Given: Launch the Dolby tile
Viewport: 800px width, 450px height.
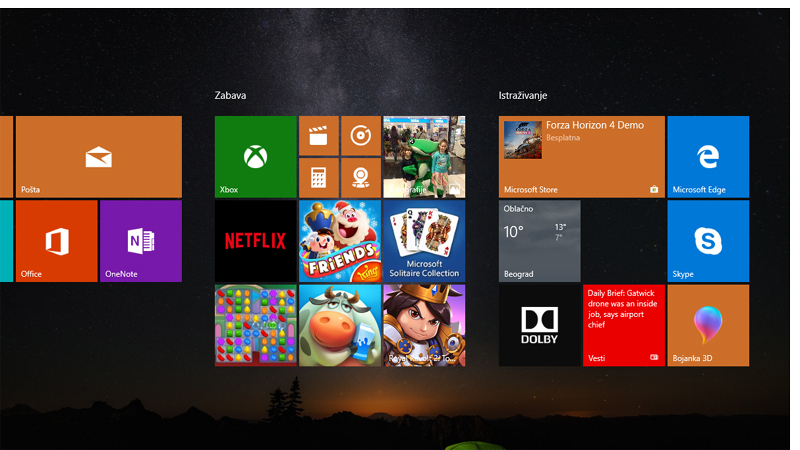Looking at the screenshot, I should pyautogui.click(x=539, y=325).
